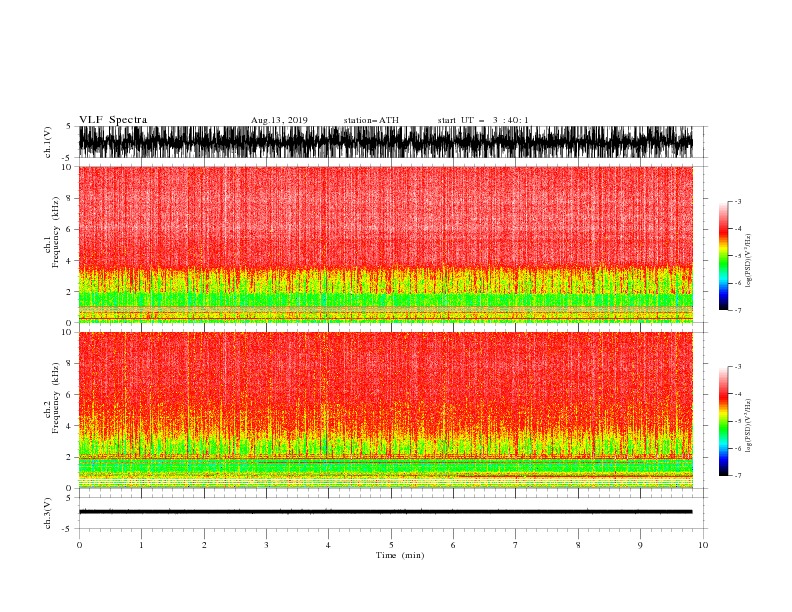Click the ch.1 color bar 'log(PSD)(V²/Hz)' label
The image size is (792, 612).
[748, 261]
